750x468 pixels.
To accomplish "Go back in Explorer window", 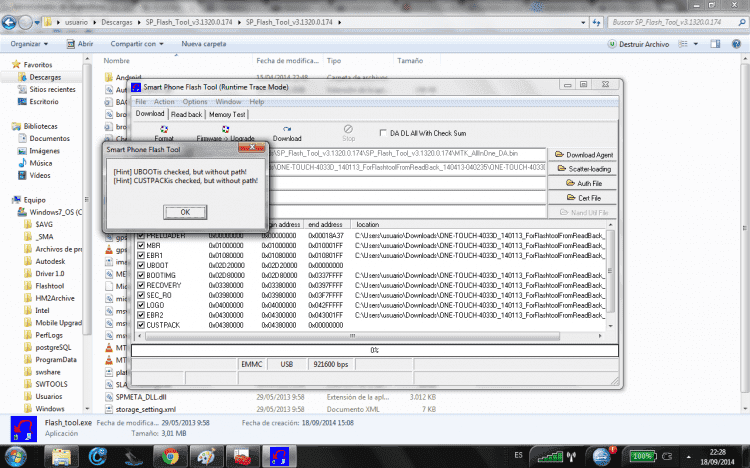I will [9, 22].
